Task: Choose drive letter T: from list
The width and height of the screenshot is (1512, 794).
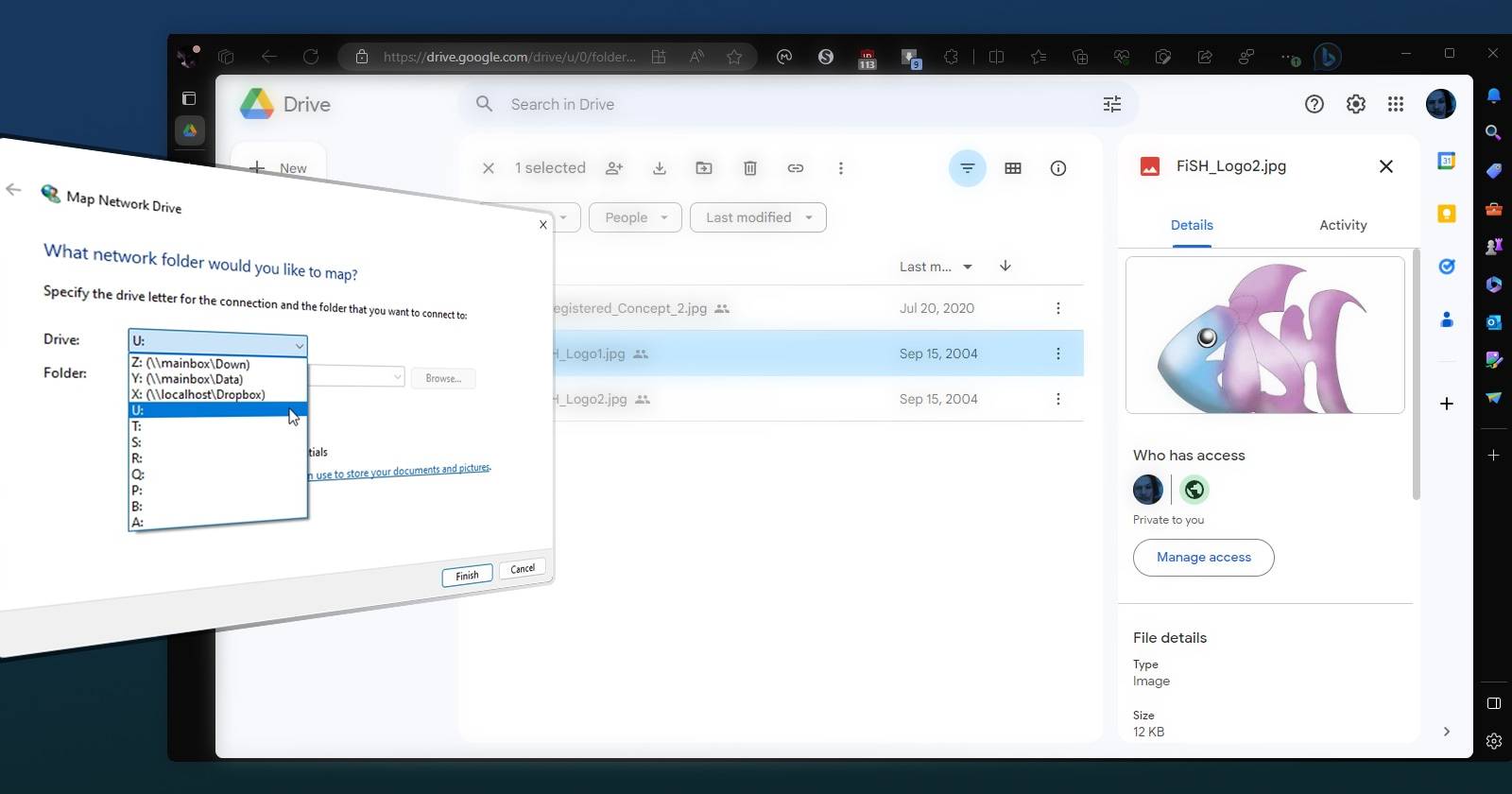Action: click(217, 426)
